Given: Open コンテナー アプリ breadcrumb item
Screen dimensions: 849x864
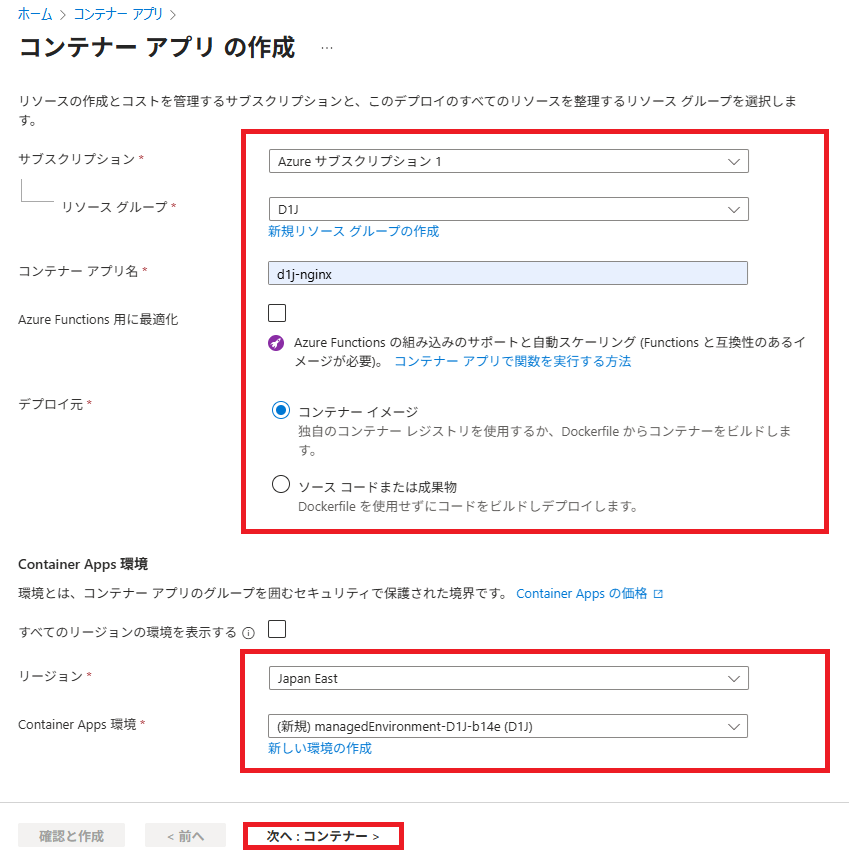Looking at the screenshot, I should (x=118, y=14).
